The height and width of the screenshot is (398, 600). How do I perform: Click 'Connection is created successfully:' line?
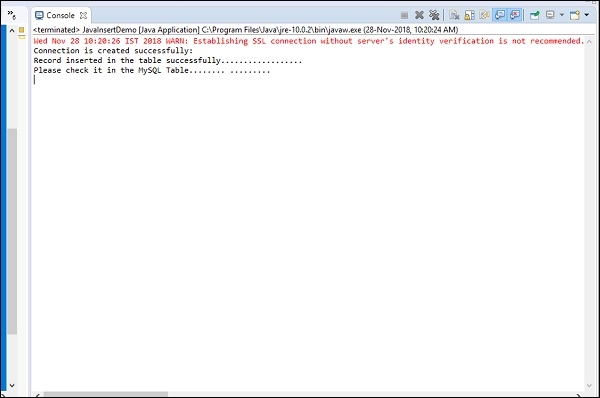click(x=113, y=51)
